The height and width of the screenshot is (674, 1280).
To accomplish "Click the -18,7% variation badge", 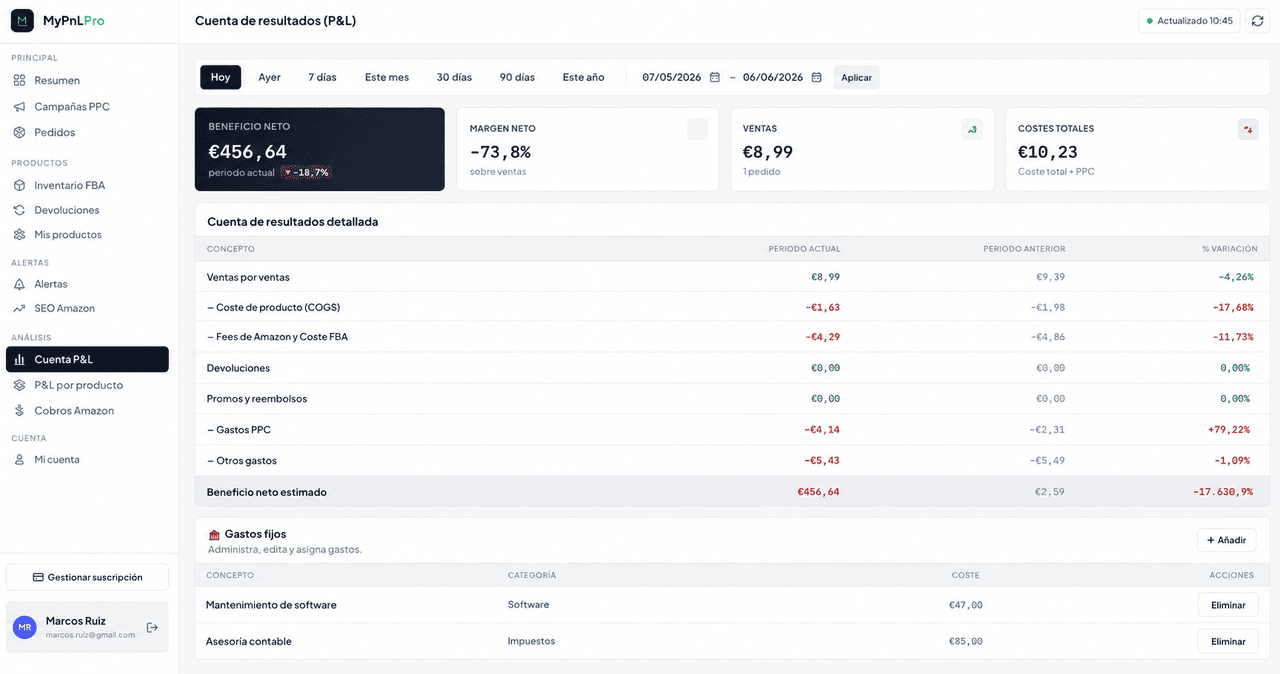I will pyautogui.click(x=306, y=172).
